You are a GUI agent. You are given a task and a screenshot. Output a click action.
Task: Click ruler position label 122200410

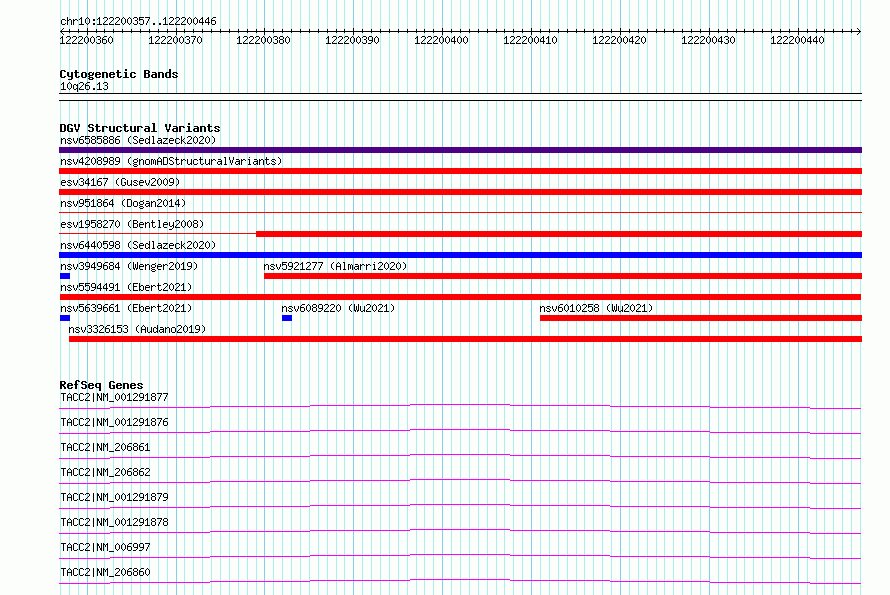[x=530, y=40]
